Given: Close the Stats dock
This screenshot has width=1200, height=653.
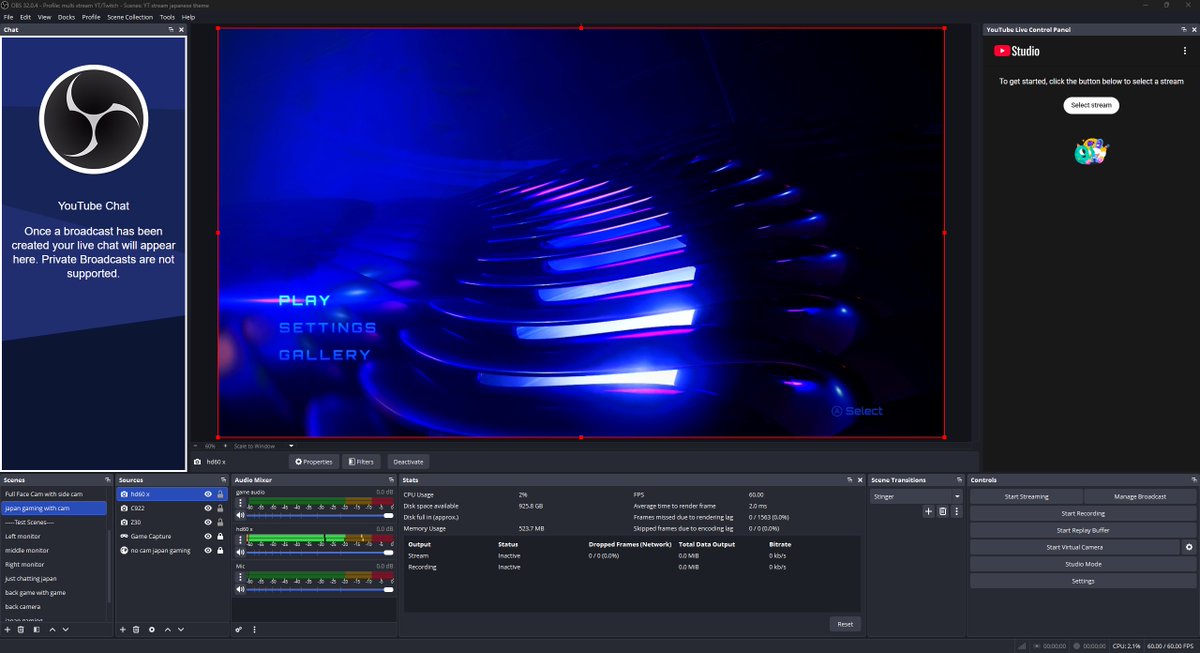Looking at the screenshot, I should [860, 480].
